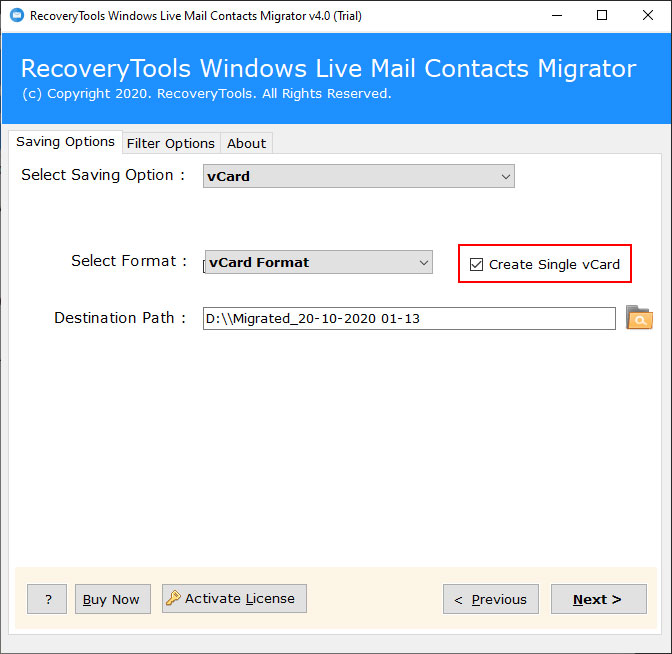Open the Select Saving Option dropdown

coord(359,176)
